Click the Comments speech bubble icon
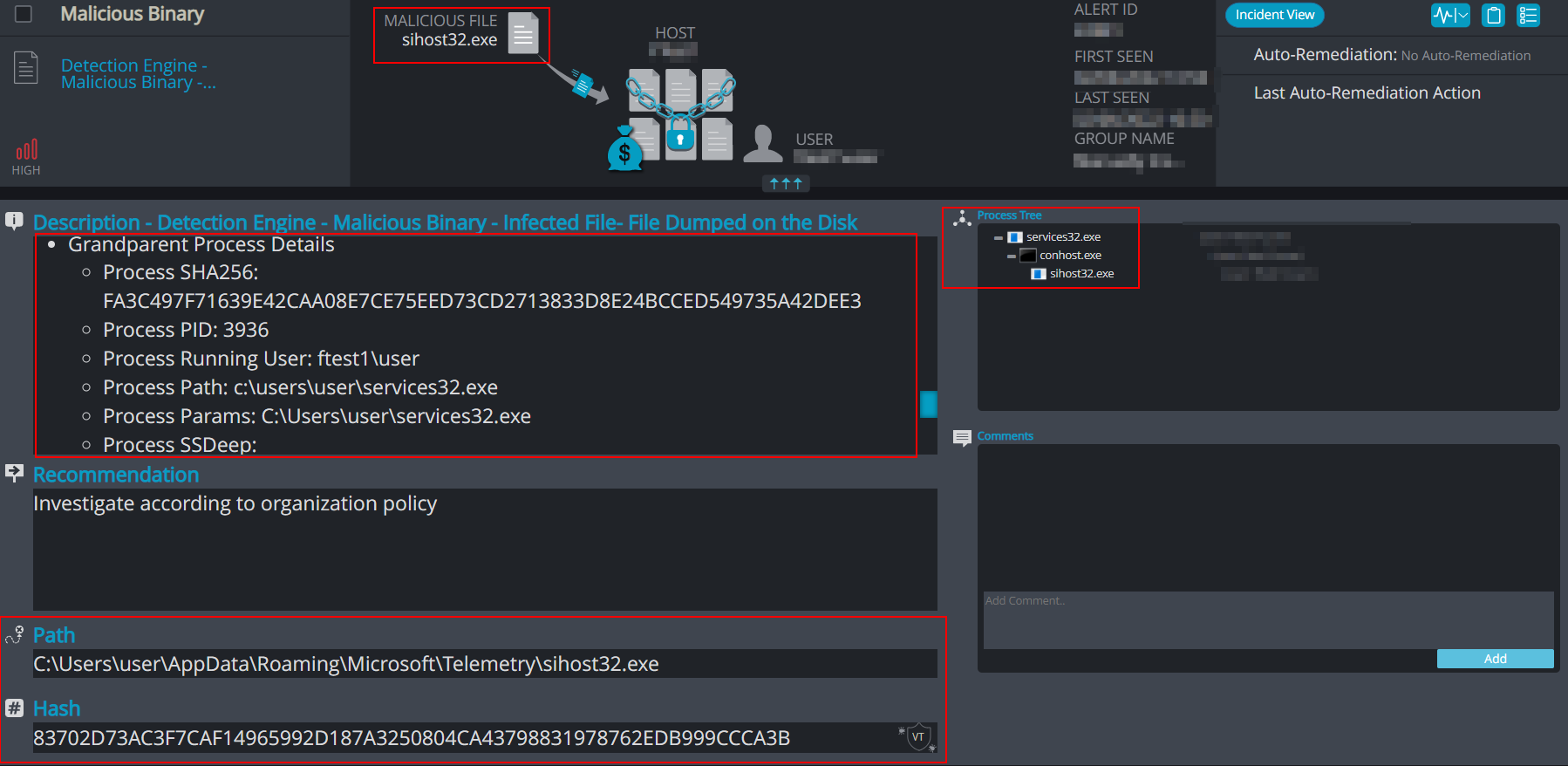1568x766 pixels. [962, 438]
